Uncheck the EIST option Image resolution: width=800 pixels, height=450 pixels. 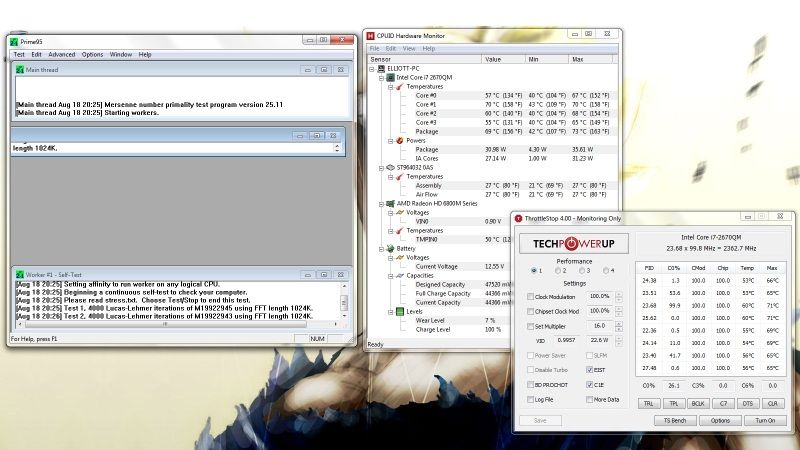coord(589,370)
